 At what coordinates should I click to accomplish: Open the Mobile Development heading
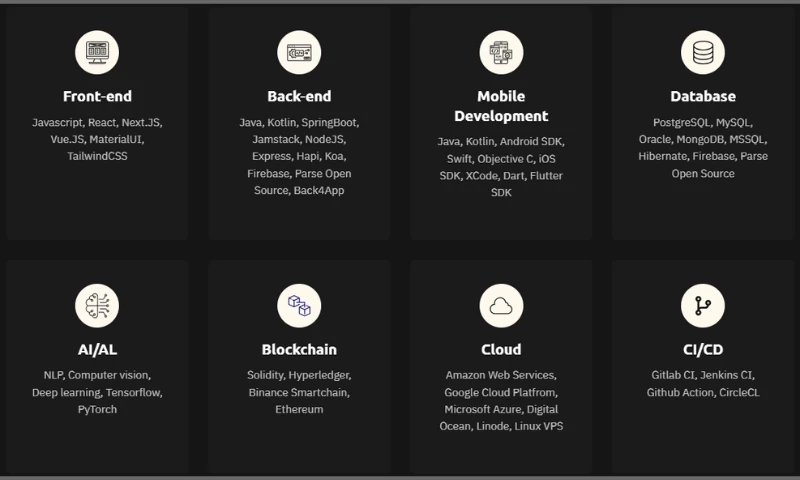(x=501, y=106)
